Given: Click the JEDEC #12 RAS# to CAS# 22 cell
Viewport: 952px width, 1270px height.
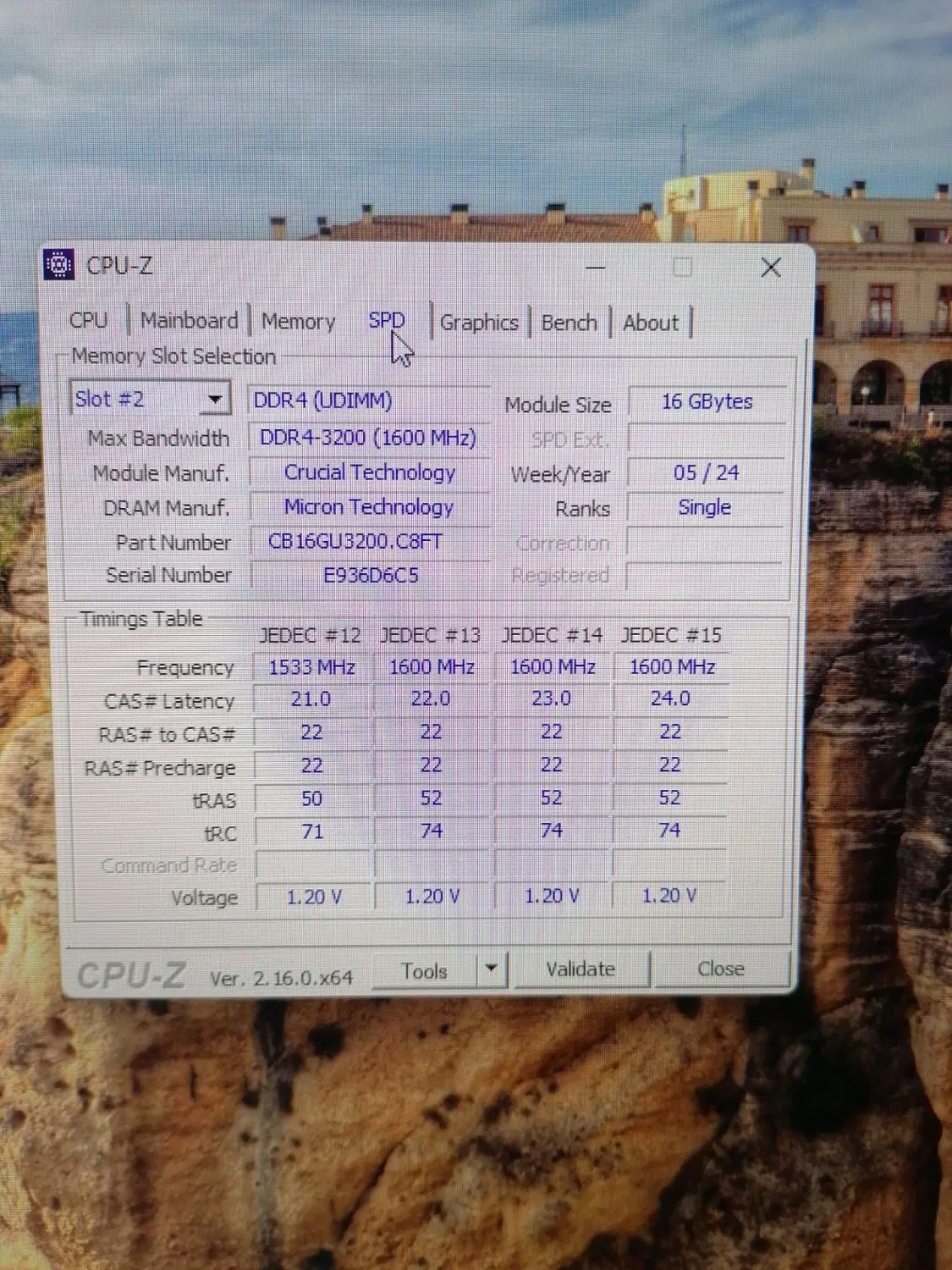Looking at the screenshot, I should (311, 732).
